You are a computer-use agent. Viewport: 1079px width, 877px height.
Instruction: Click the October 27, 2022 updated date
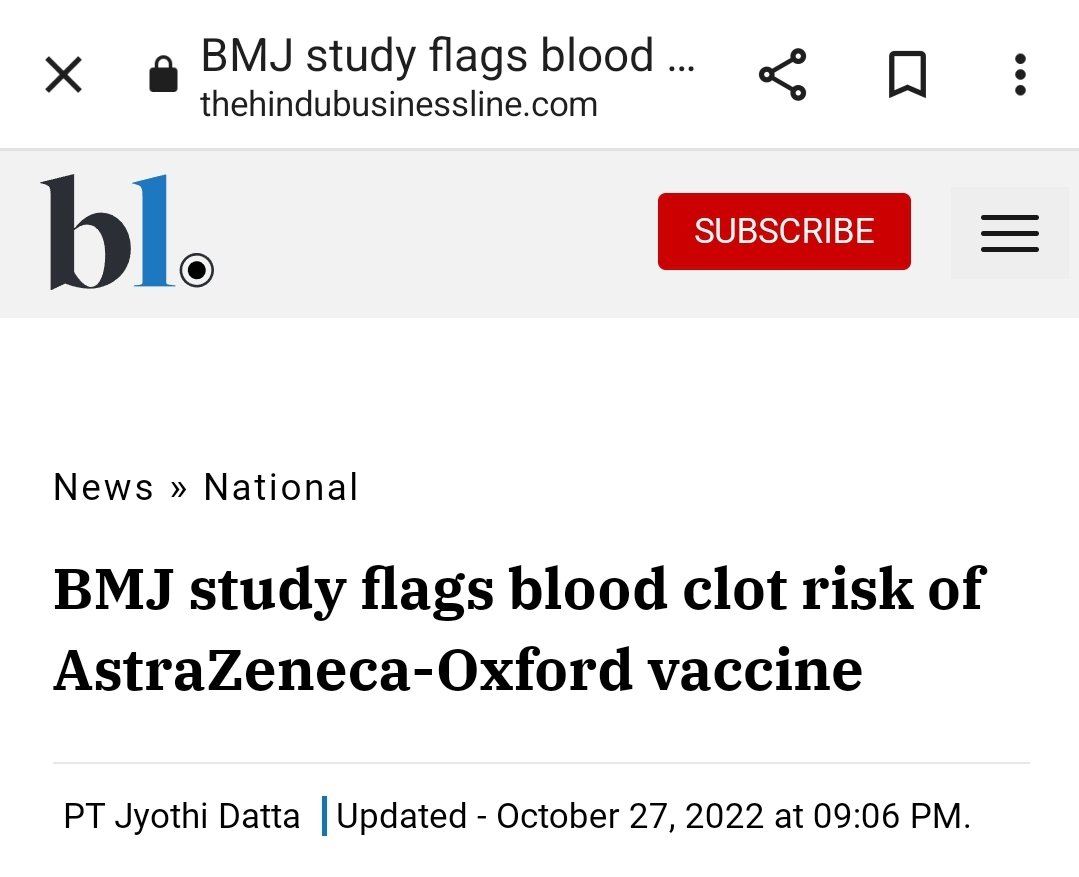630,816
